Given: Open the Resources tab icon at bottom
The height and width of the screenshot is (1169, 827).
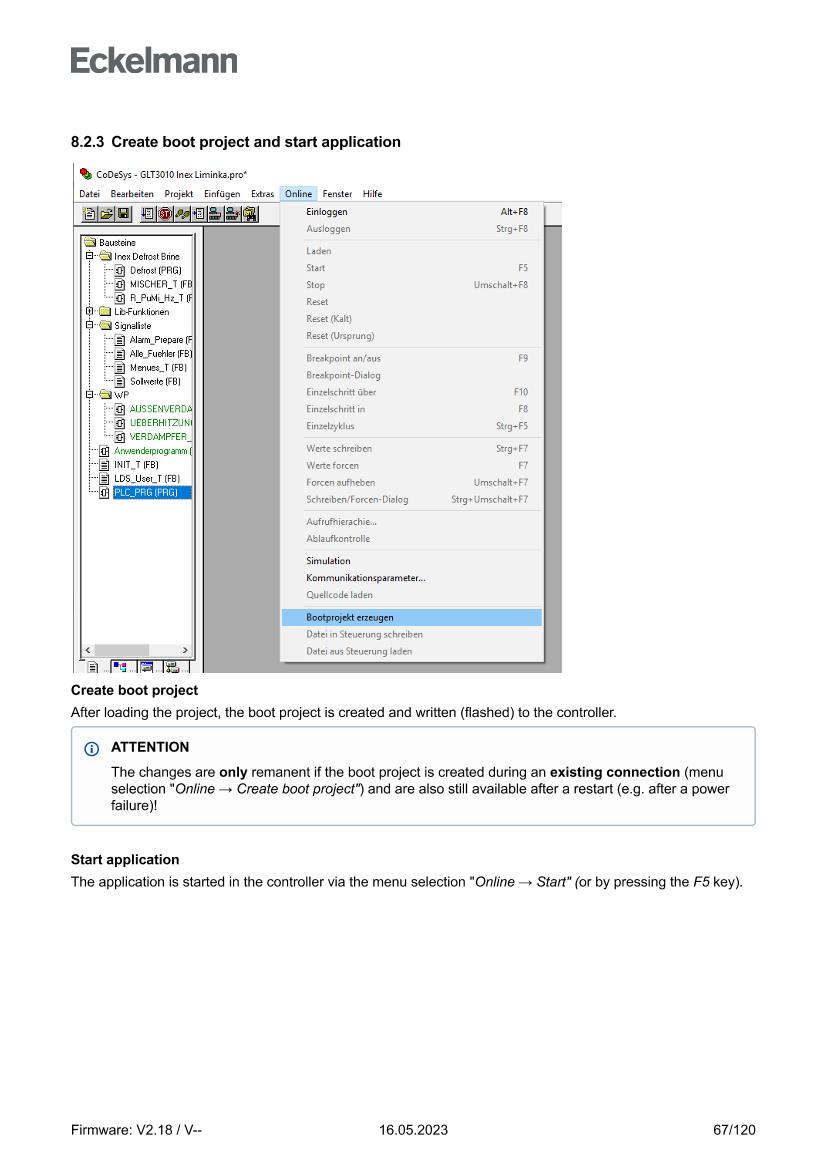Looking at the screenshot, I should tap(172, 666).
